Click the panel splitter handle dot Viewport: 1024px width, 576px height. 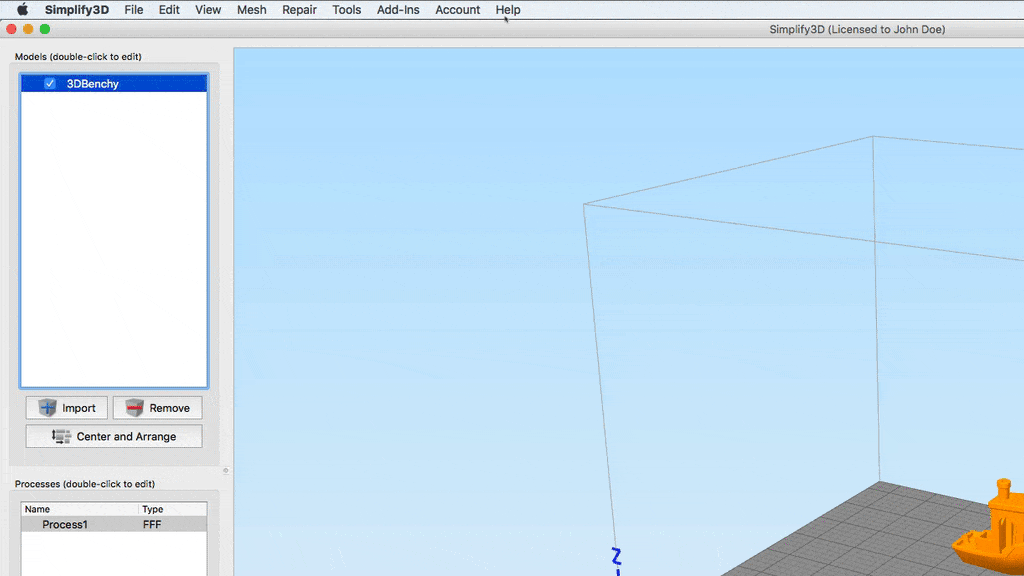coord(226,470)
